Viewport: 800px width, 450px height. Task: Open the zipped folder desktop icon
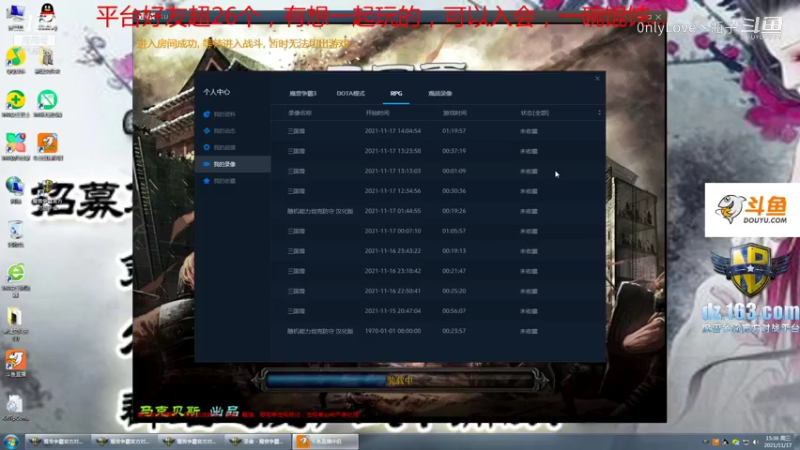coord(15,323)
